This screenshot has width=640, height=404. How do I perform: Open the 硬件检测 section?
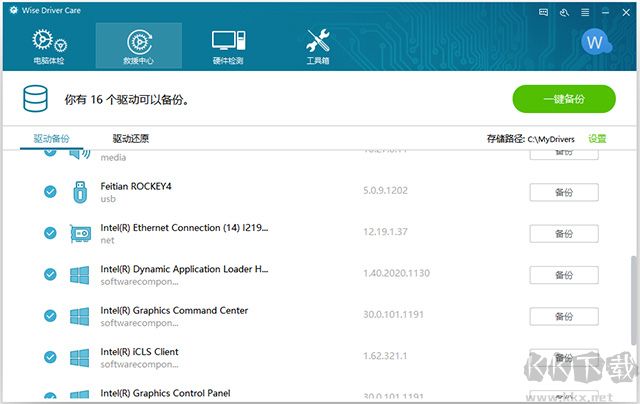[228, 46]
